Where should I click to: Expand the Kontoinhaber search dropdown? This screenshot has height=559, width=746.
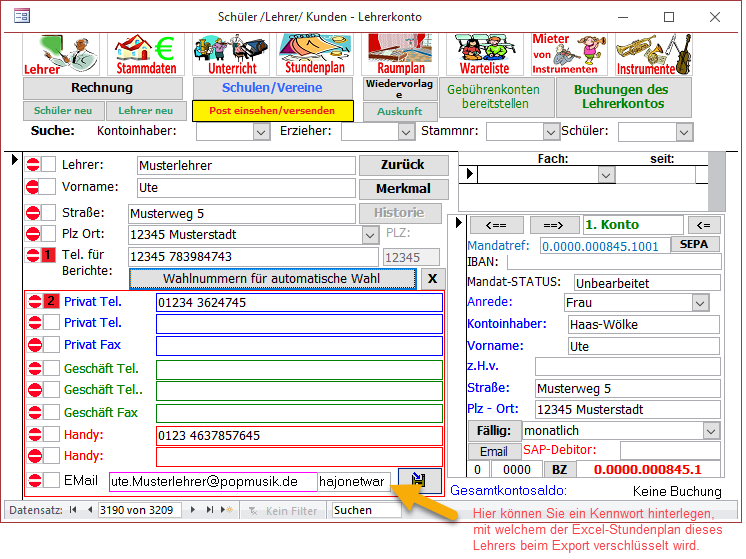(x=261, y=132)
